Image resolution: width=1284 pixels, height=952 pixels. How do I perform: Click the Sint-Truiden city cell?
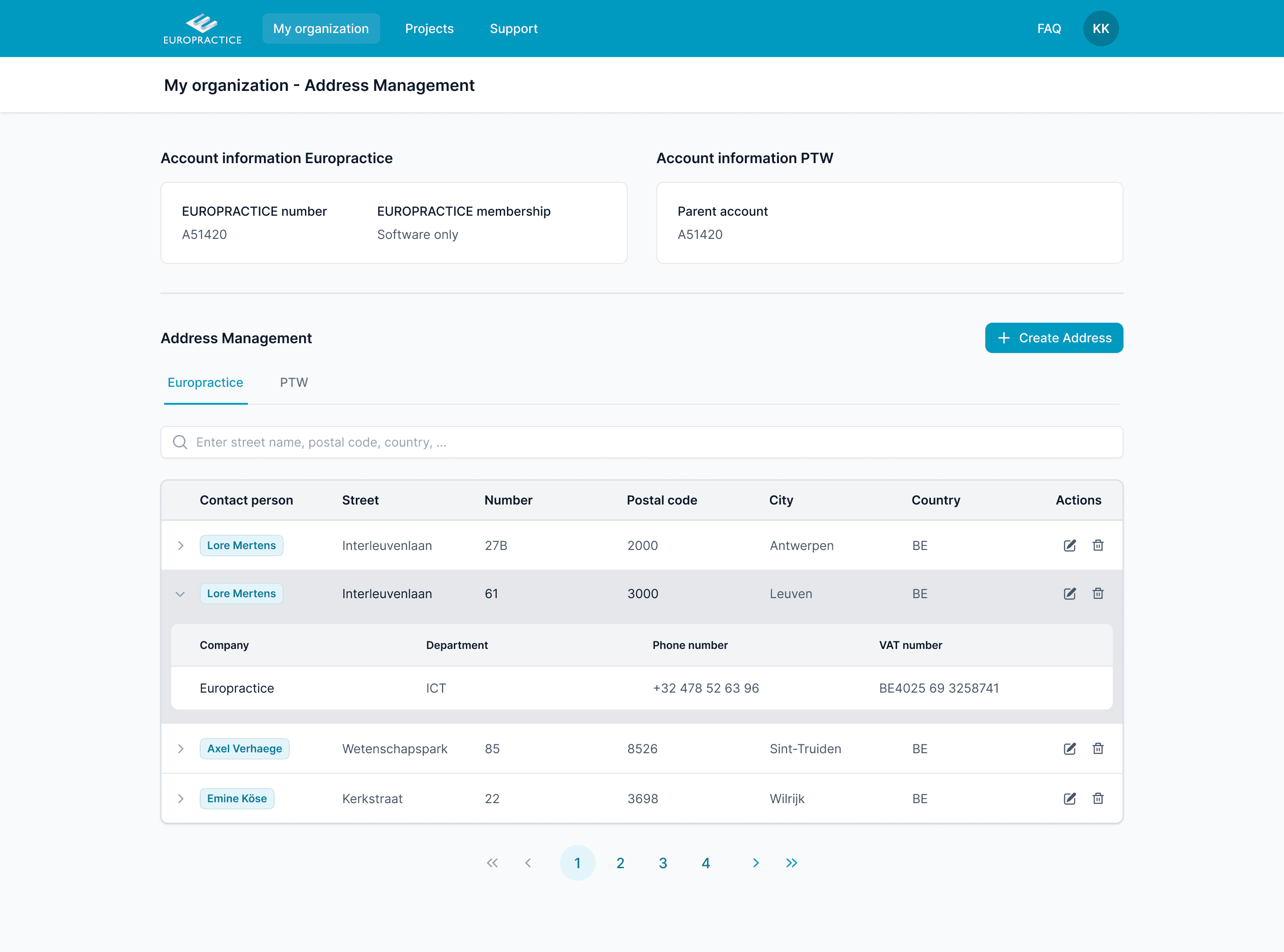[x=805, y=749]
